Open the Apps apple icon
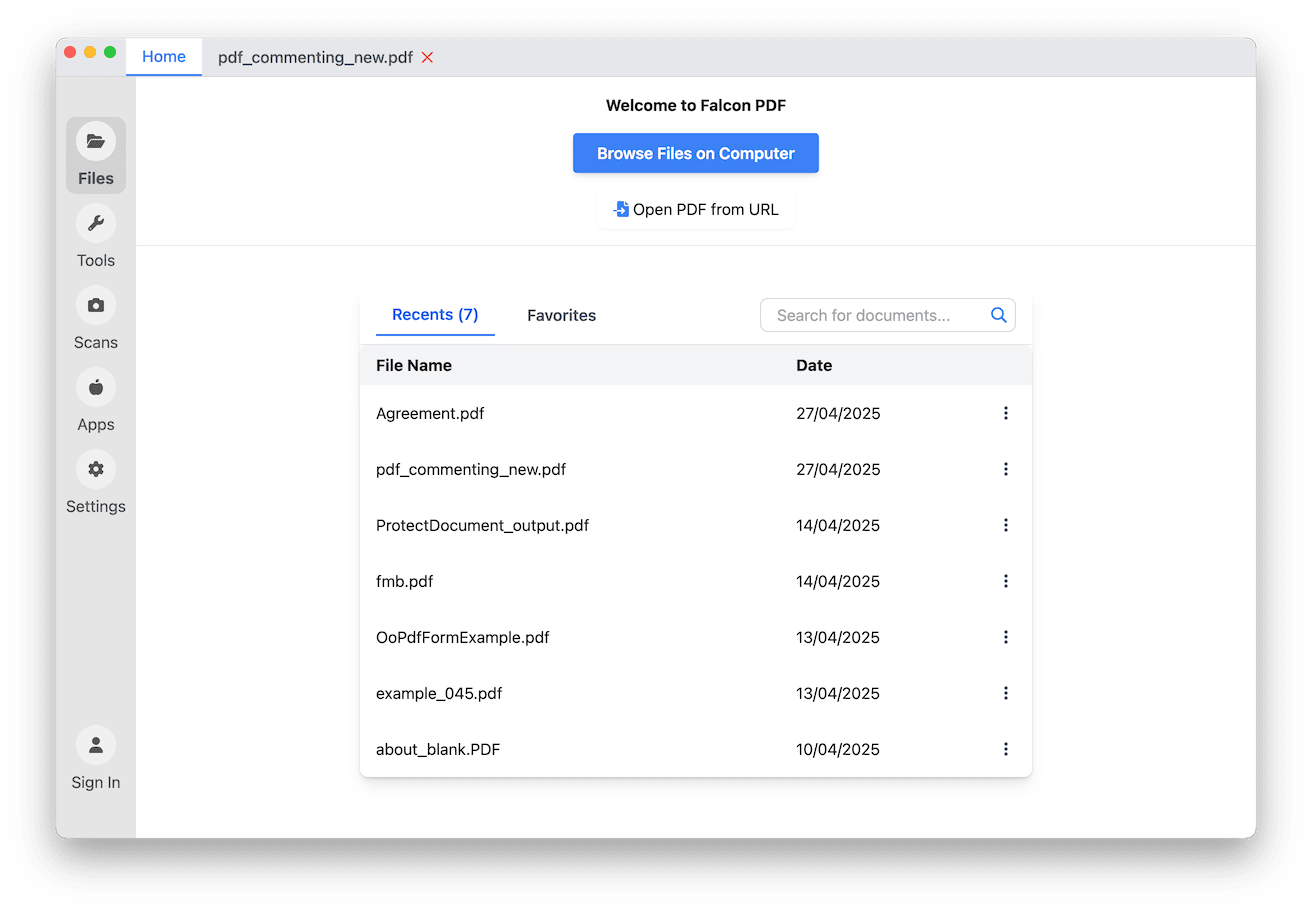Image resolution: width=1312 pixels, height=912 pixels. coord(96,387)
